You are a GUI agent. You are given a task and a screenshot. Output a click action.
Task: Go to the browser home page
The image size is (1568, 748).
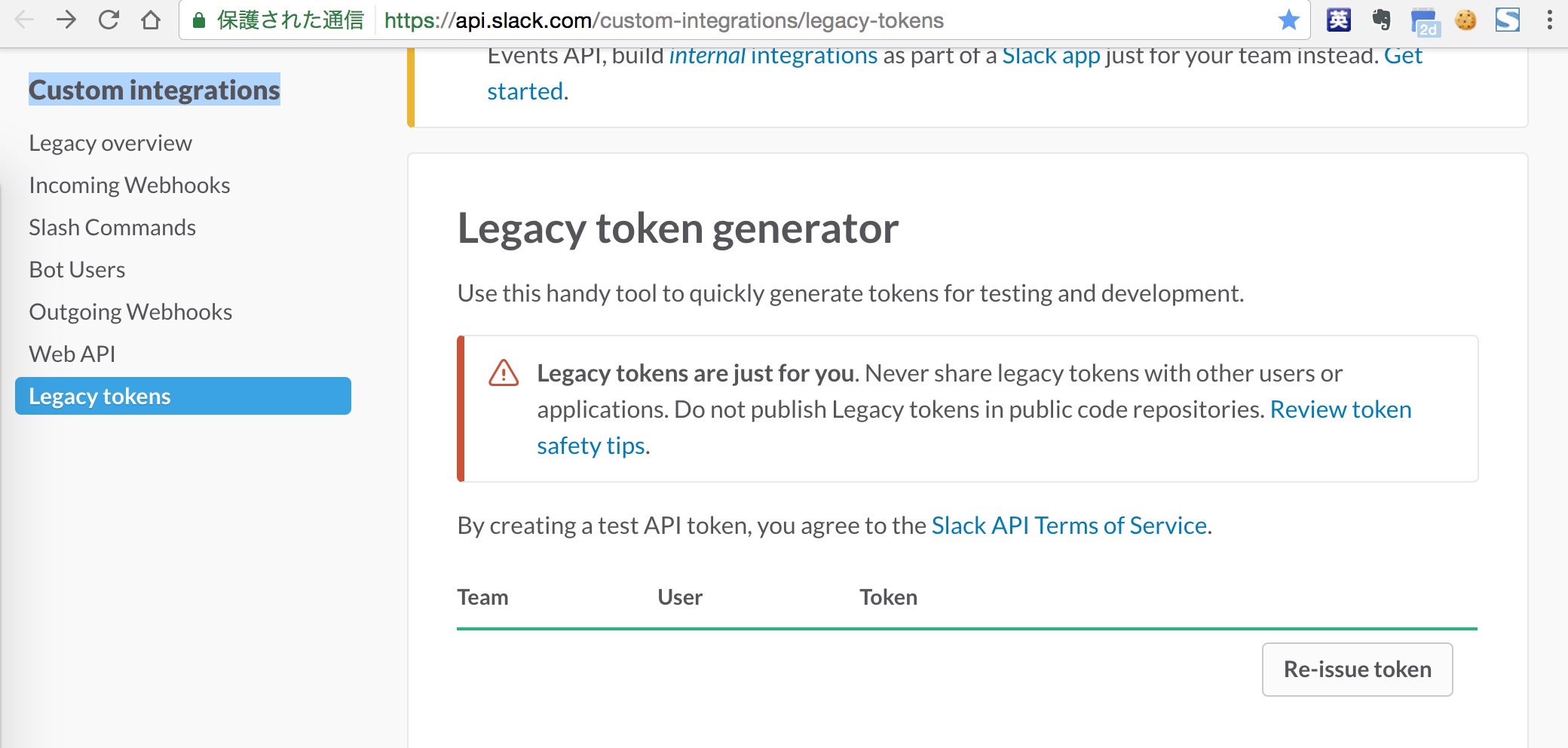coord(149,20)
